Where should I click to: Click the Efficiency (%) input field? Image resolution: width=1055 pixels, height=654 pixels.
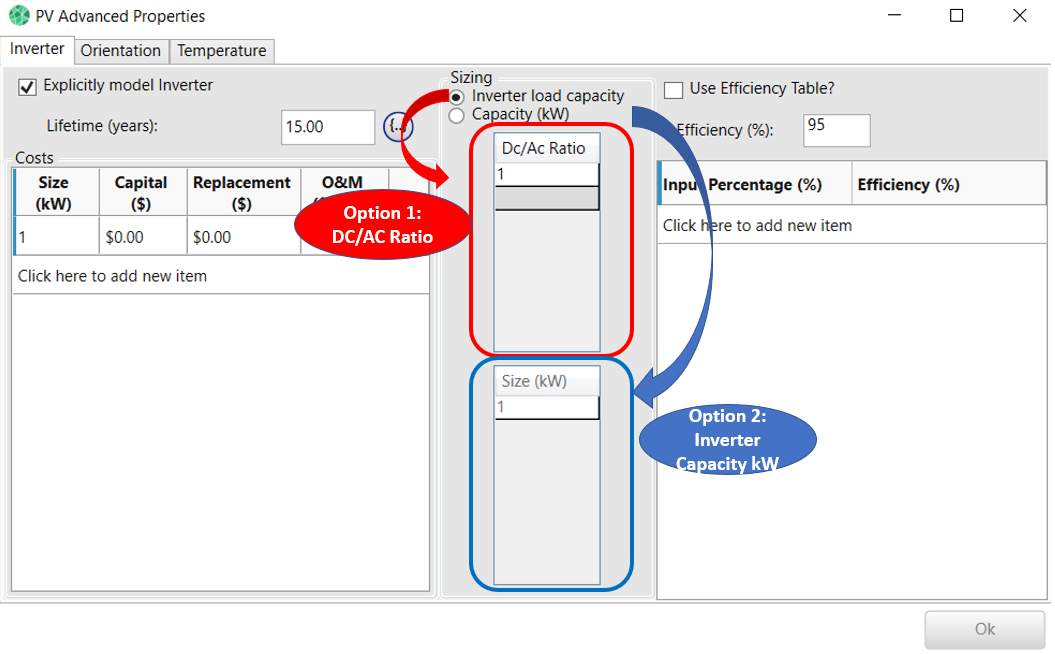[836, 130]
